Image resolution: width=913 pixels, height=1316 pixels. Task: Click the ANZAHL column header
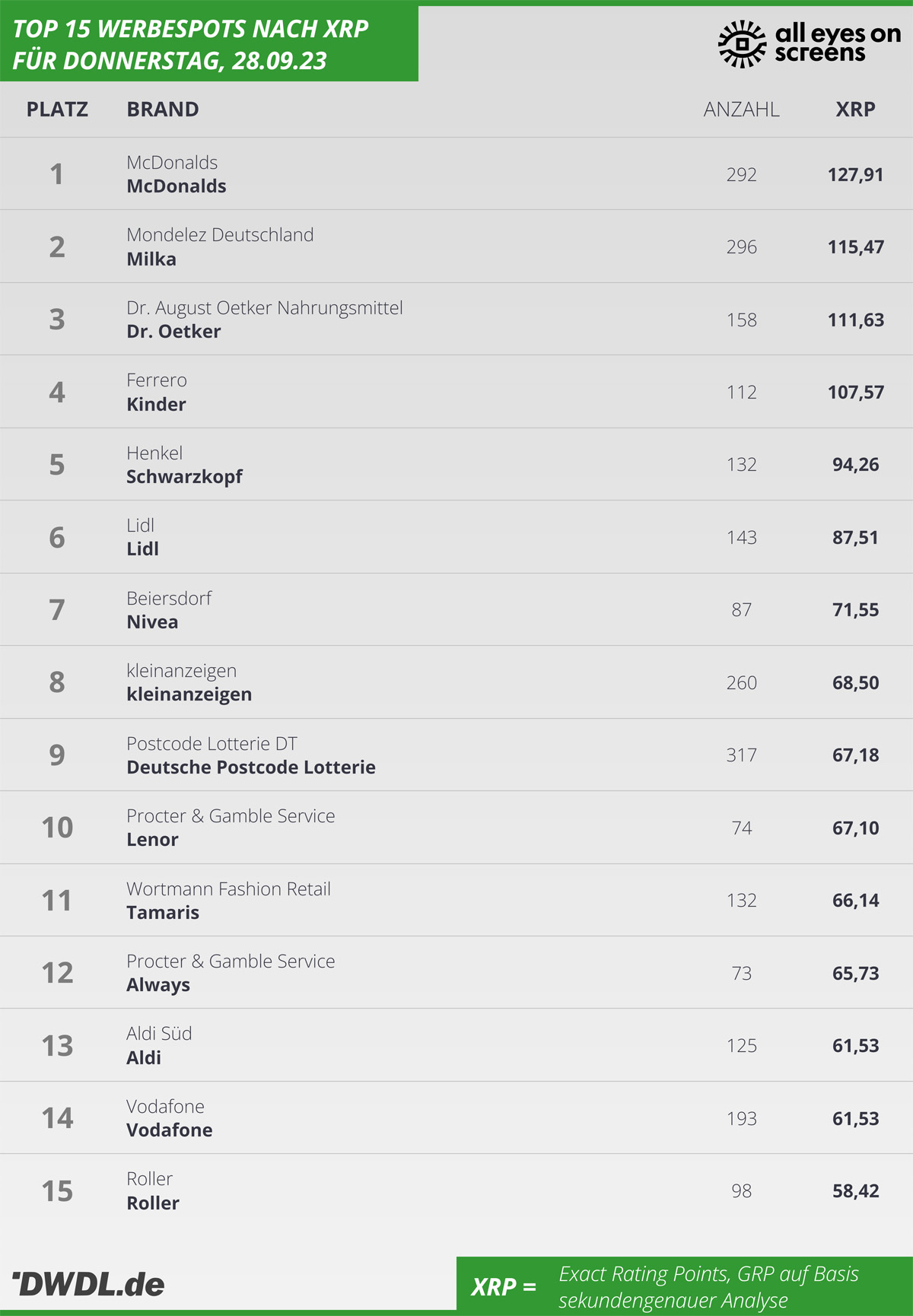click(x=741, y=110)
